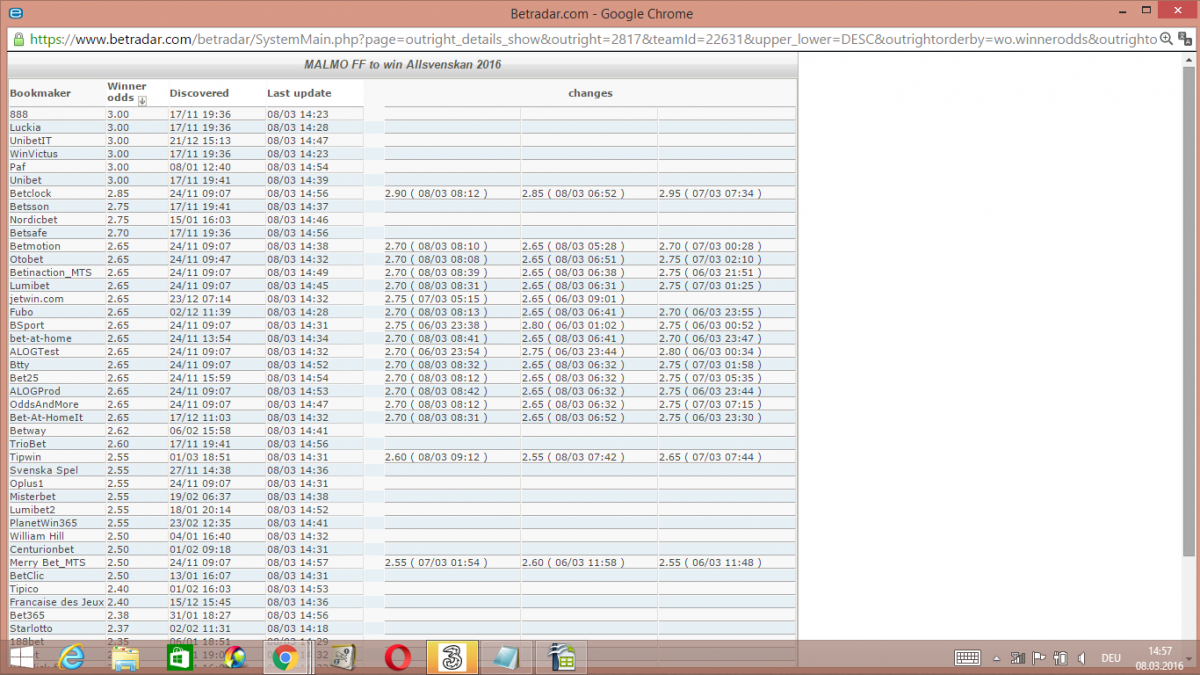This screenshot has height=675, width=1200.
Task: Click the green lock site security icon
Action: coord(19,39)
